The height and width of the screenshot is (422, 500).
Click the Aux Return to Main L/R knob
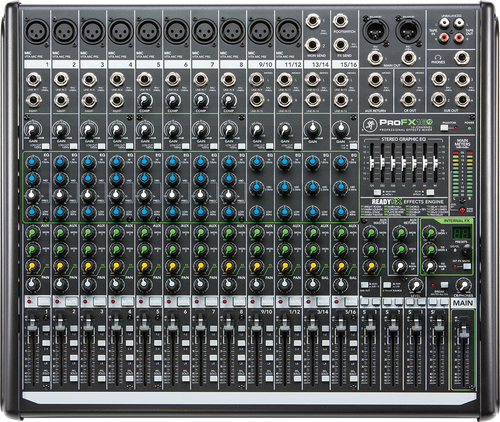[x=400, y=266]
